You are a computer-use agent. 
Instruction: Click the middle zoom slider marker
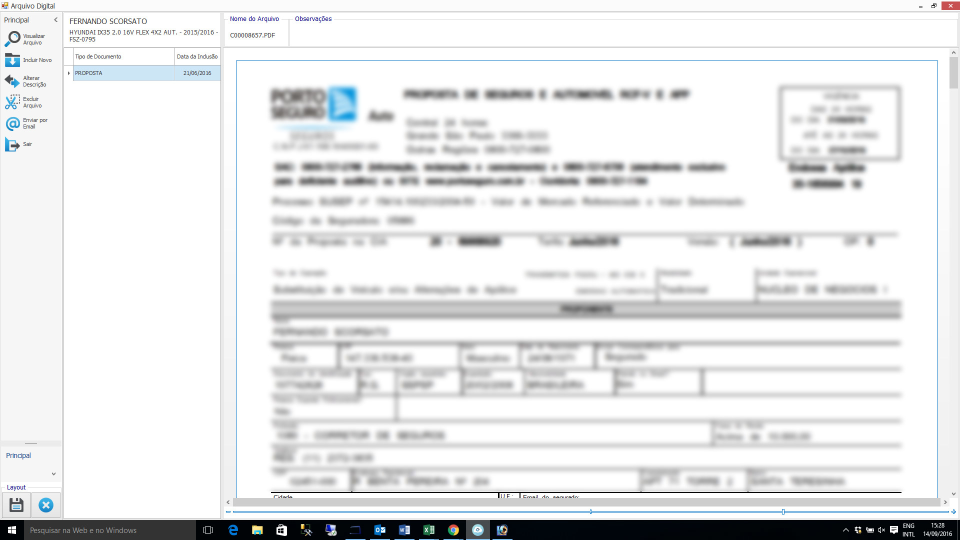[590, 512]
